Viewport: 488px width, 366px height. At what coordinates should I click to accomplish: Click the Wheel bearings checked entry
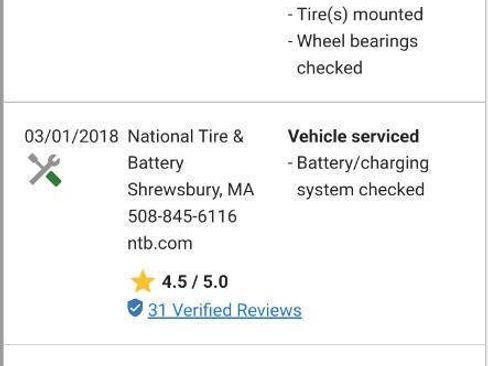coord(353,54)
